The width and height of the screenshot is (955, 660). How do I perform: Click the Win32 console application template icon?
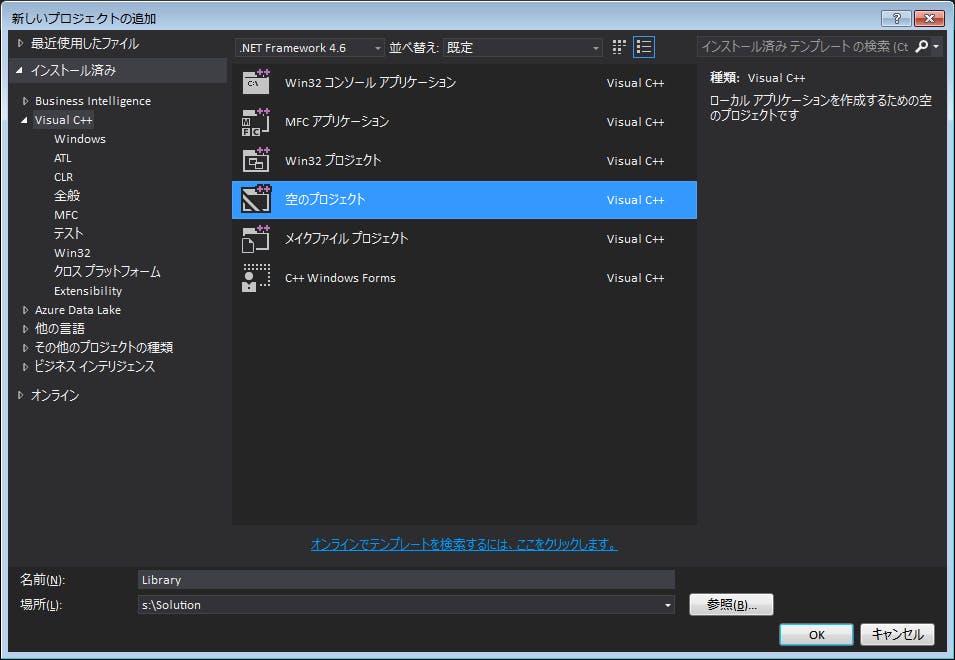tap(256, 82)
